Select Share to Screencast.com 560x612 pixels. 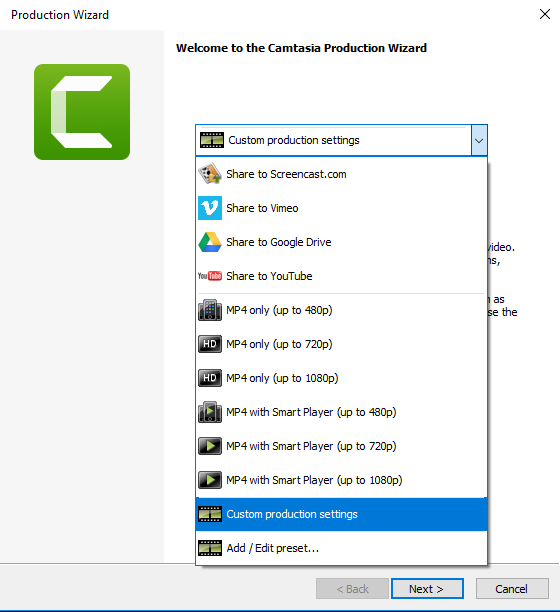coord(341,174)
